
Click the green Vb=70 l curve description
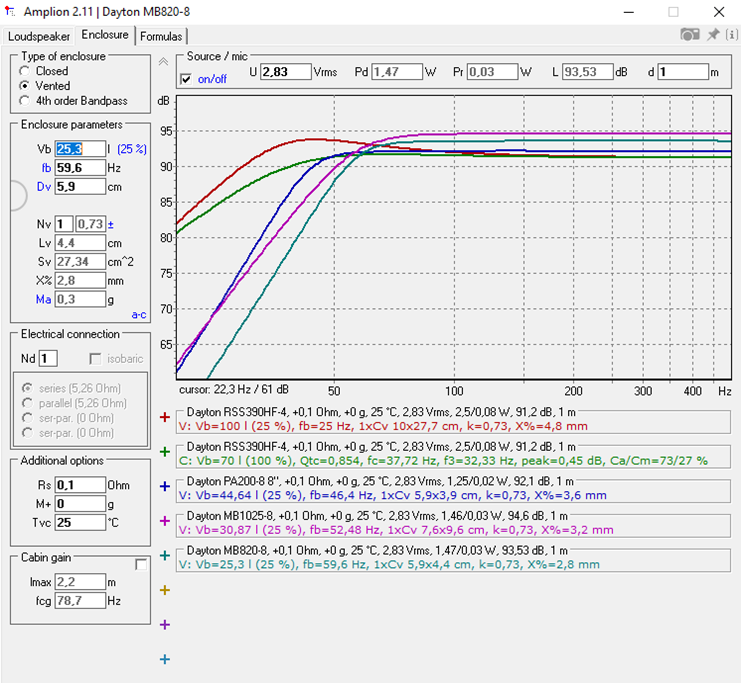(443, 461)
